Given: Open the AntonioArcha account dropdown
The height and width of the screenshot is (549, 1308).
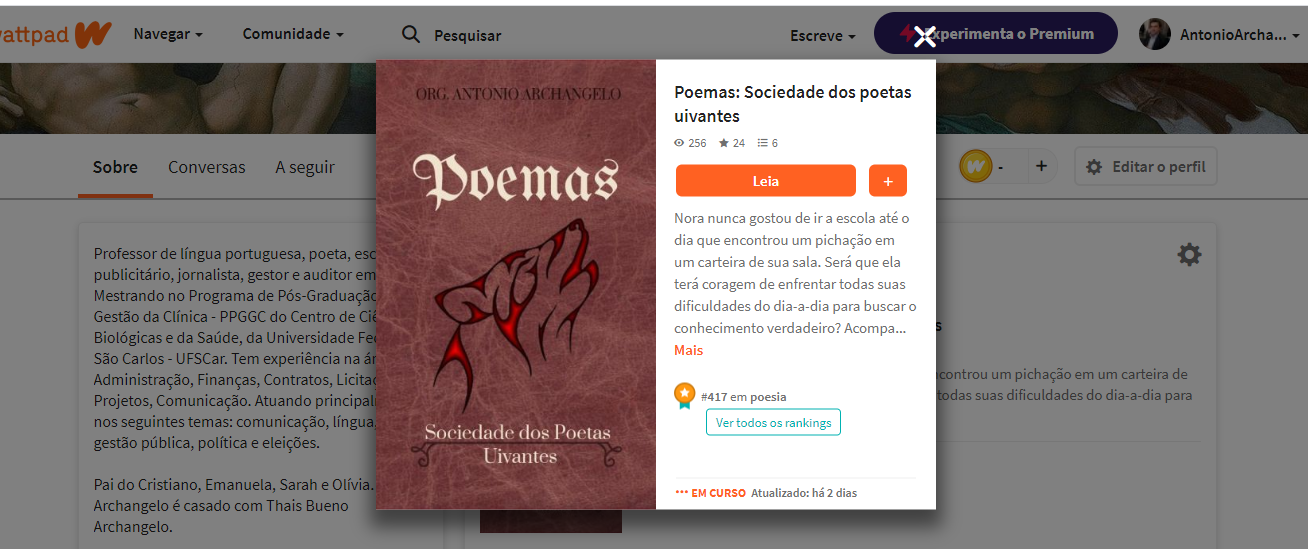Looking at the screenshot, I should pos(1239,35).
